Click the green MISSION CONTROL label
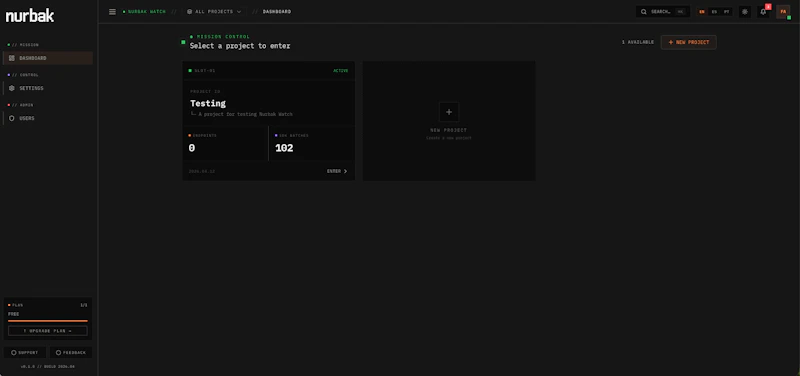 pyautogui.click(x=223, y=37)
